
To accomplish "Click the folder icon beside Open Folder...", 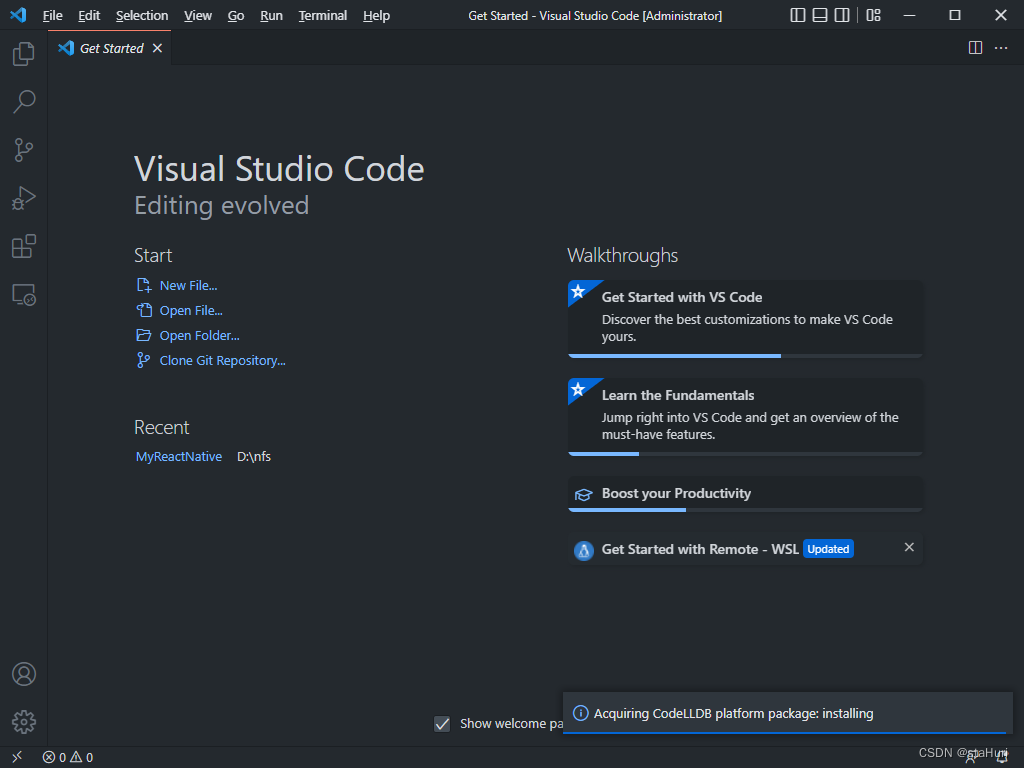I will (144, 335).
